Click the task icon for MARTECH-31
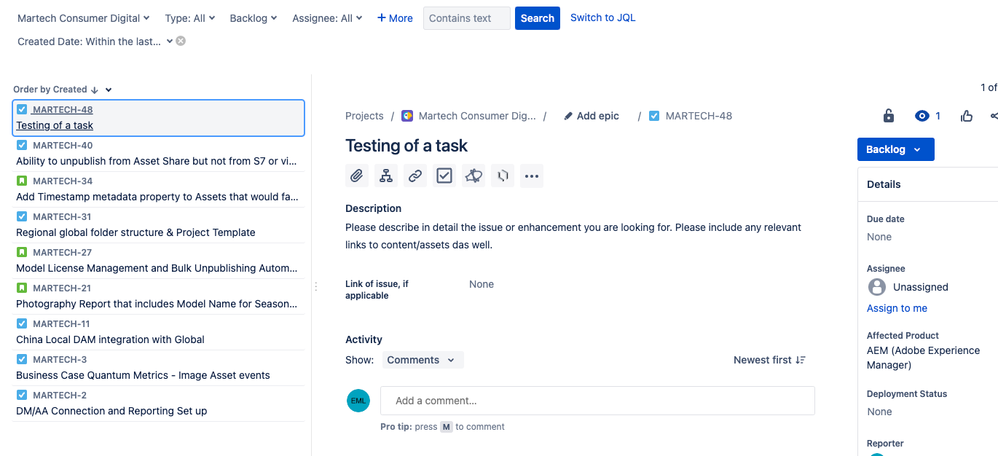Screen dimensions: 998x456 [22, 217]
